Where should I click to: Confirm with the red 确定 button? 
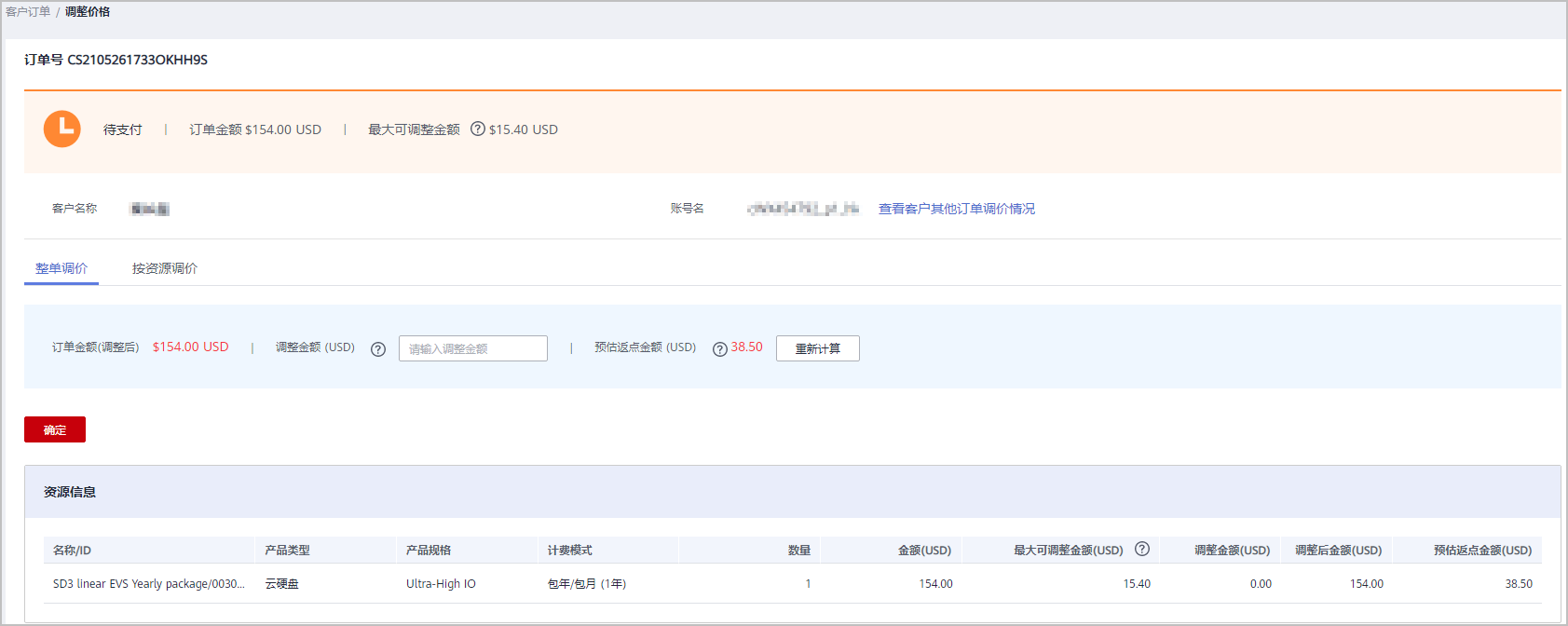pos(55,429)
